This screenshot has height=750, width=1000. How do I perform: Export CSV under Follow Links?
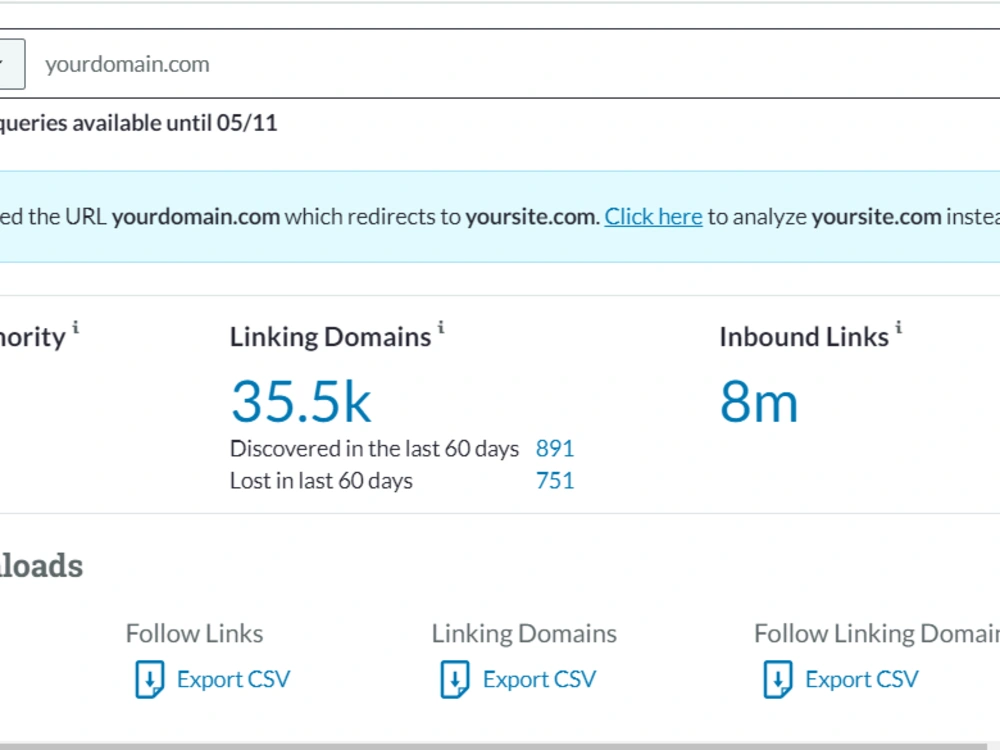[x=233, y=680]
